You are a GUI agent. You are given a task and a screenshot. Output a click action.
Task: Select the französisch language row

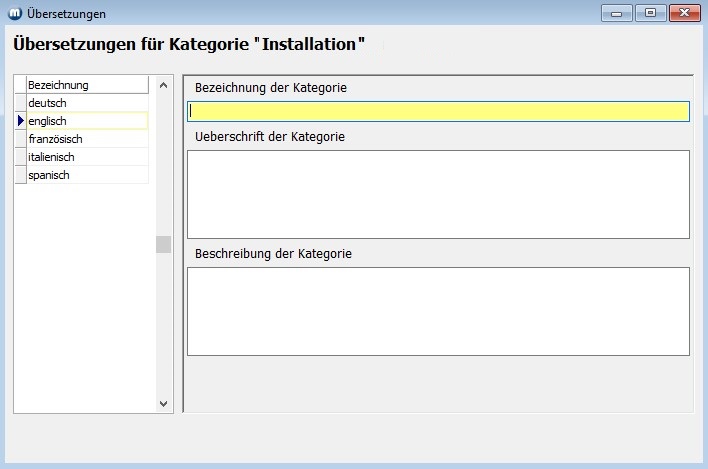pos(87,139)
